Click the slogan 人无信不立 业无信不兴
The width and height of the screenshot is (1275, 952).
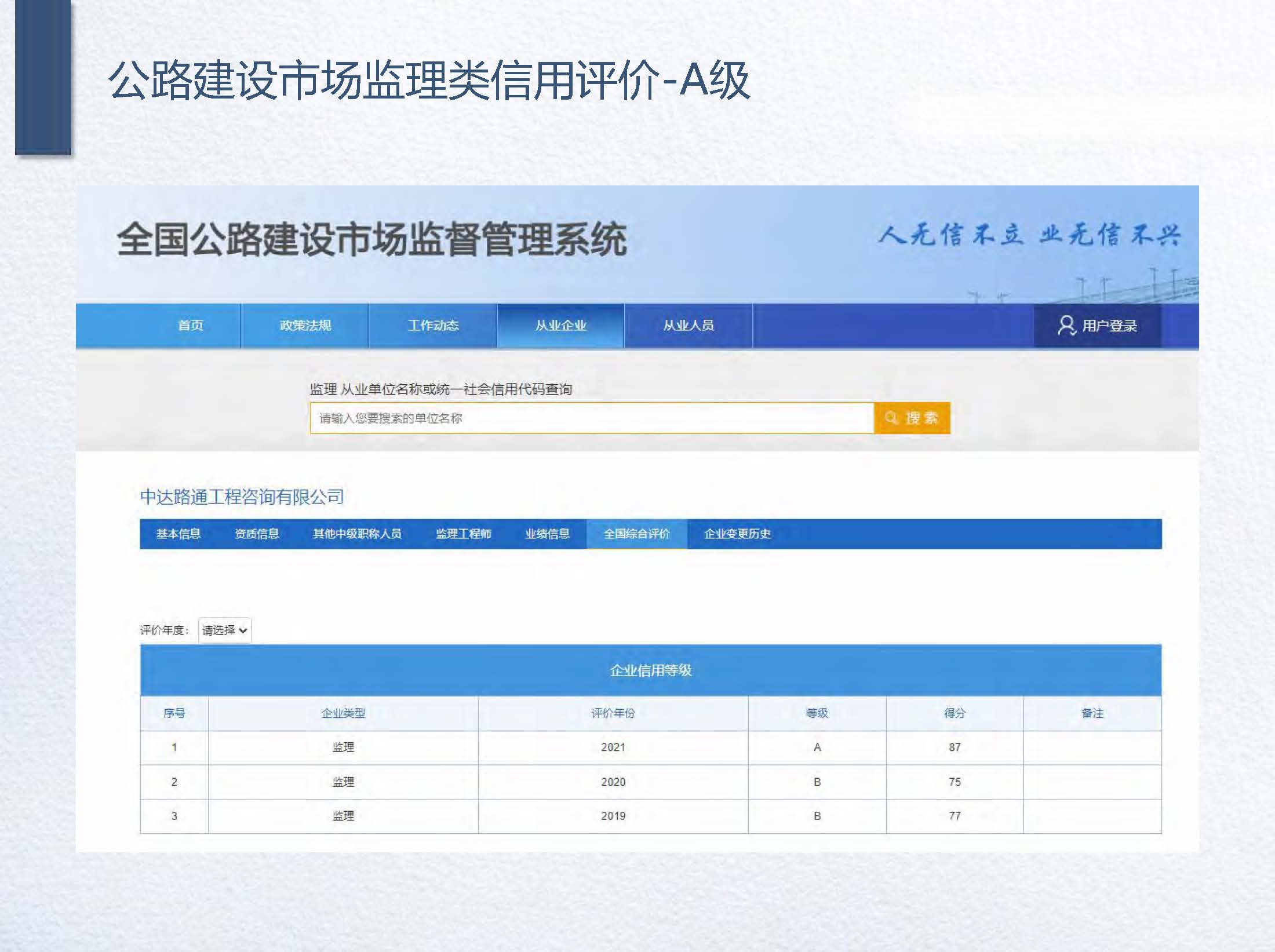1029,235
